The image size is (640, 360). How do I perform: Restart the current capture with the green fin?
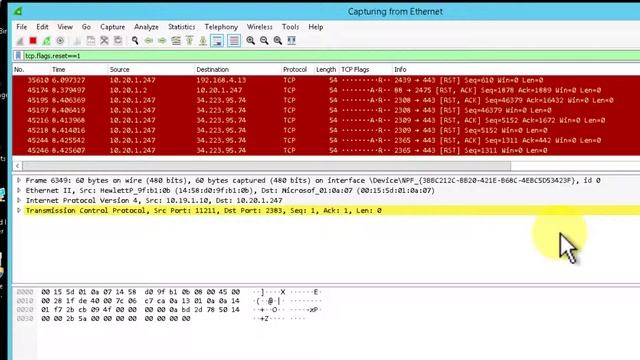point(47,40)
